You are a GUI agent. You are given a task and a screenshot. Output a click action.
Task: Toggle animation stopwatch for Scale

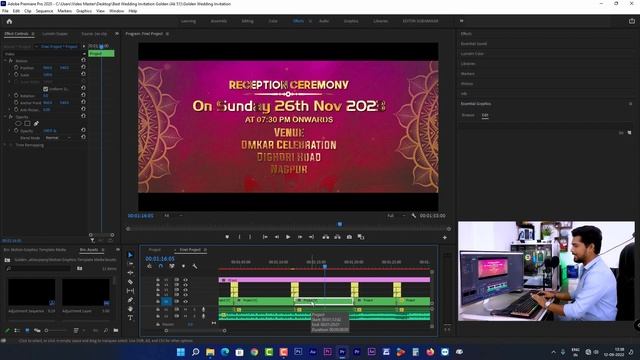16,75
